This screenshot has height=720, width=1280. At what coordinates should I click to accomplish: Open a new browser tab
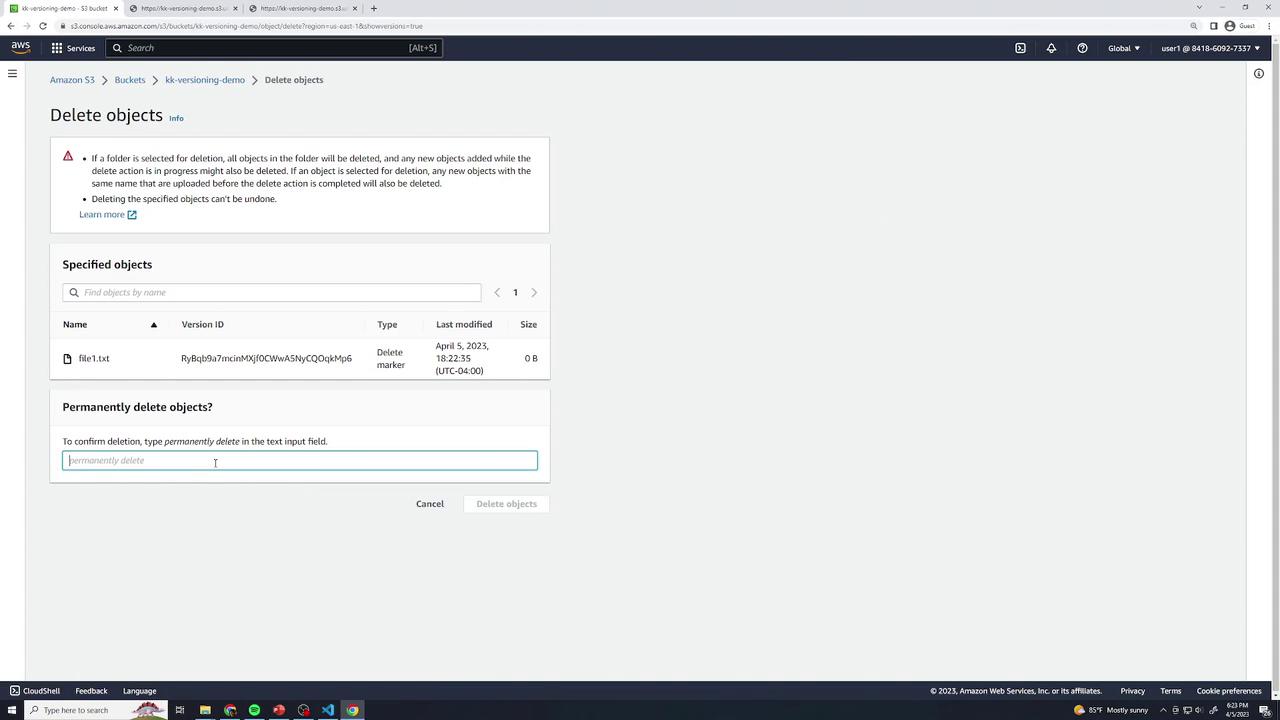(x=373, y=8)
